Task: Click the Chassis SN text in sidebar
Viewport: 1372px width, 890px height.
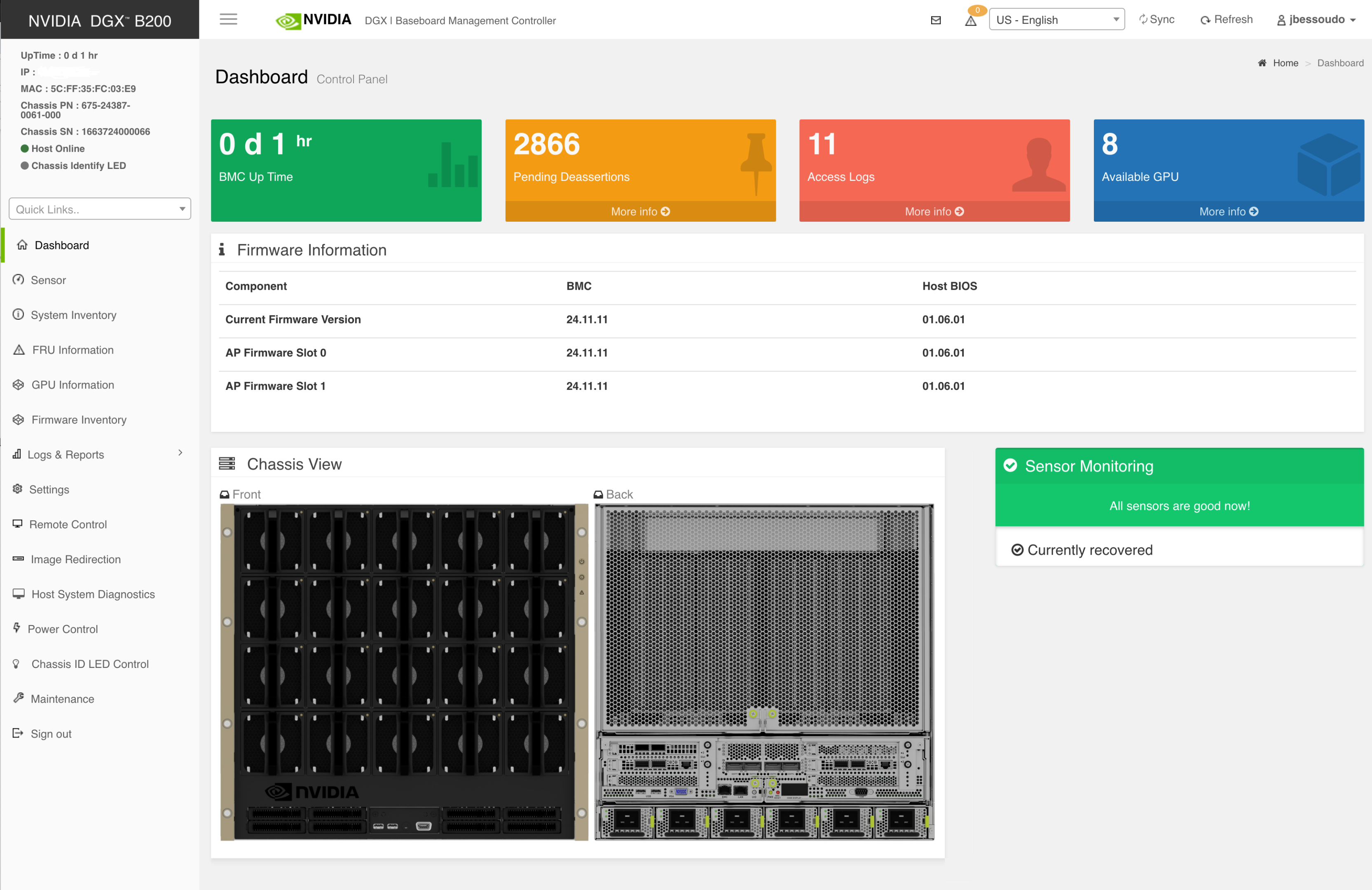Action: 85,131
